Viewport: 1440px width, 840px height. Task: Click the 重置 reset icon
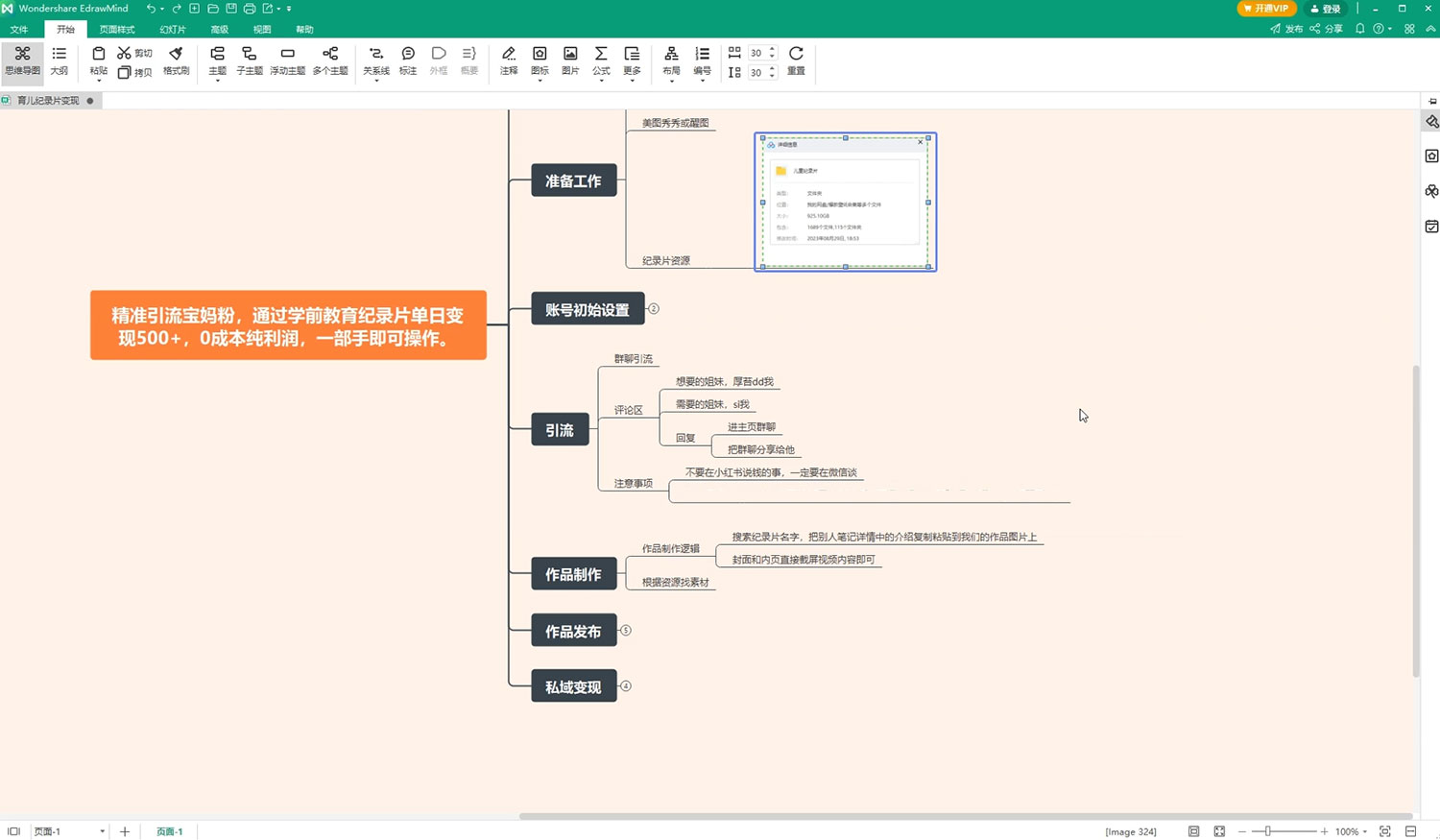click(796, 60)
